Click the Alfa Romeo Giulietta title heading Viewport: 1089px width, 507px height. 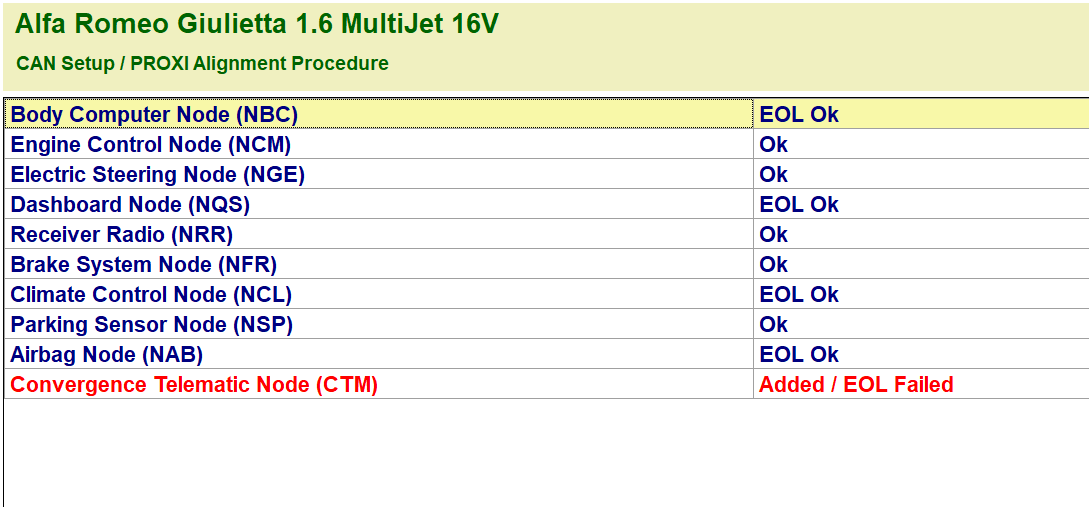coord(256,25)
